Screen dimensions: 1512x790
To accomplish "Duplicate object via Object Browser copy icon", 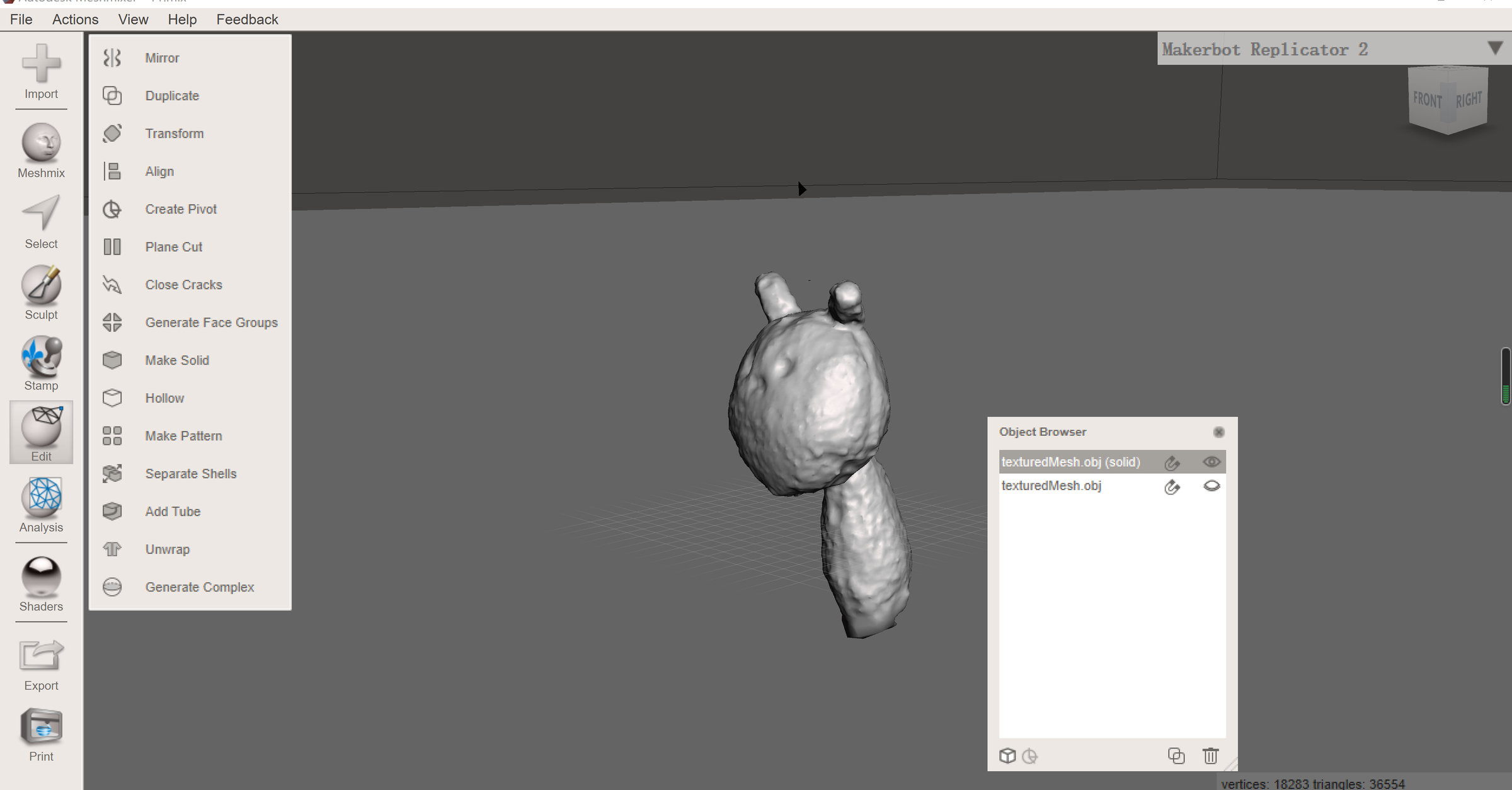I will (x=1176, y=755).
